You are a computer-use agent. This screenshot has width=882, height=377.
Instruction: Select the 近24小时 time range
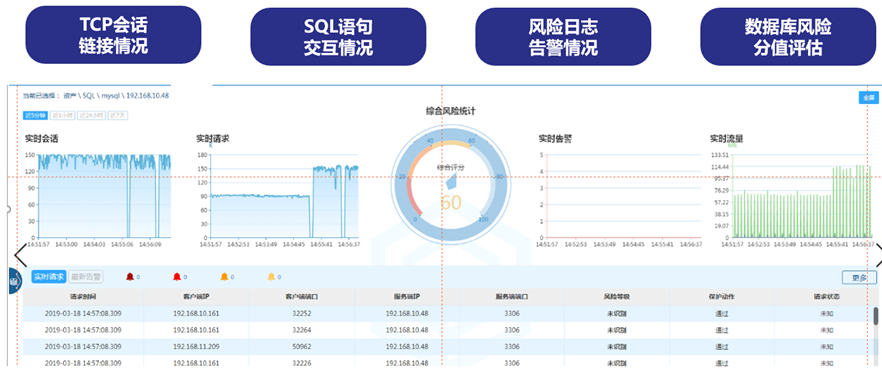tap(92, 115)
